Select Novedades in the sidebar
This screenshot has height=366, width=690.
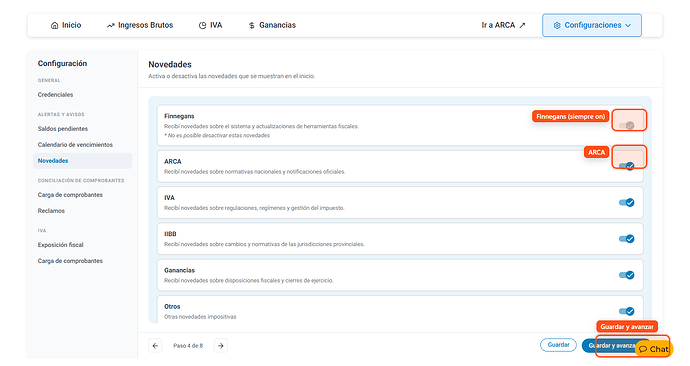click(82, 161)
